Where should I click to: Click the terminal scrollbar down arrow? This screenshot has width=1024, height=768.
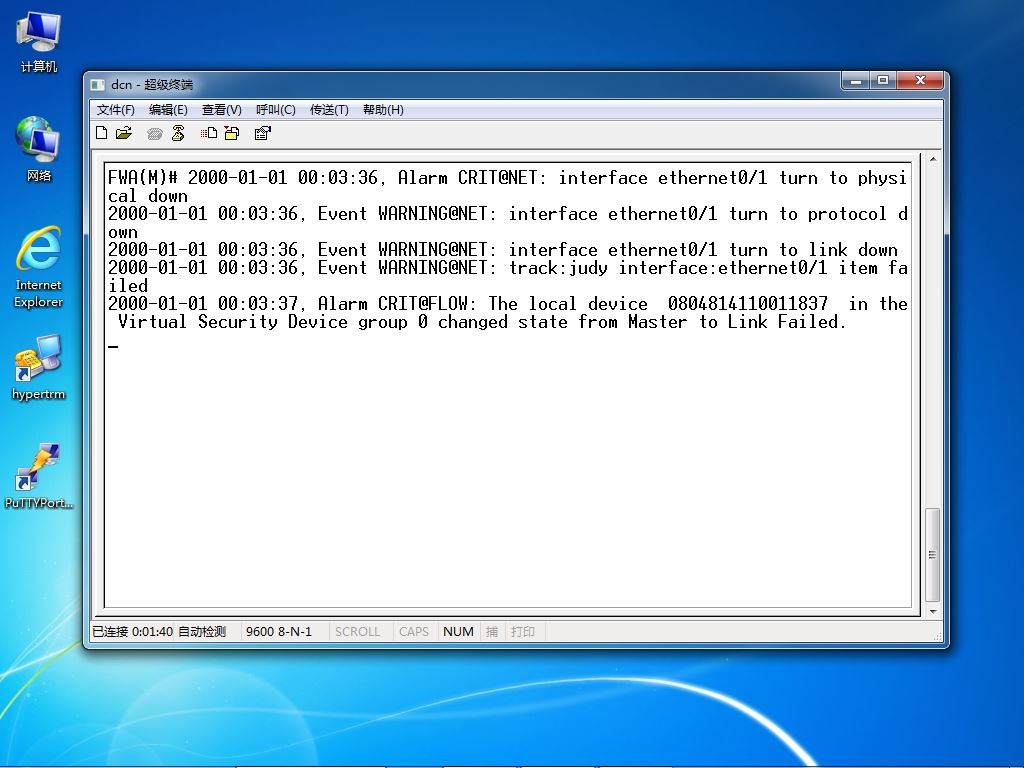coord(933,611)
